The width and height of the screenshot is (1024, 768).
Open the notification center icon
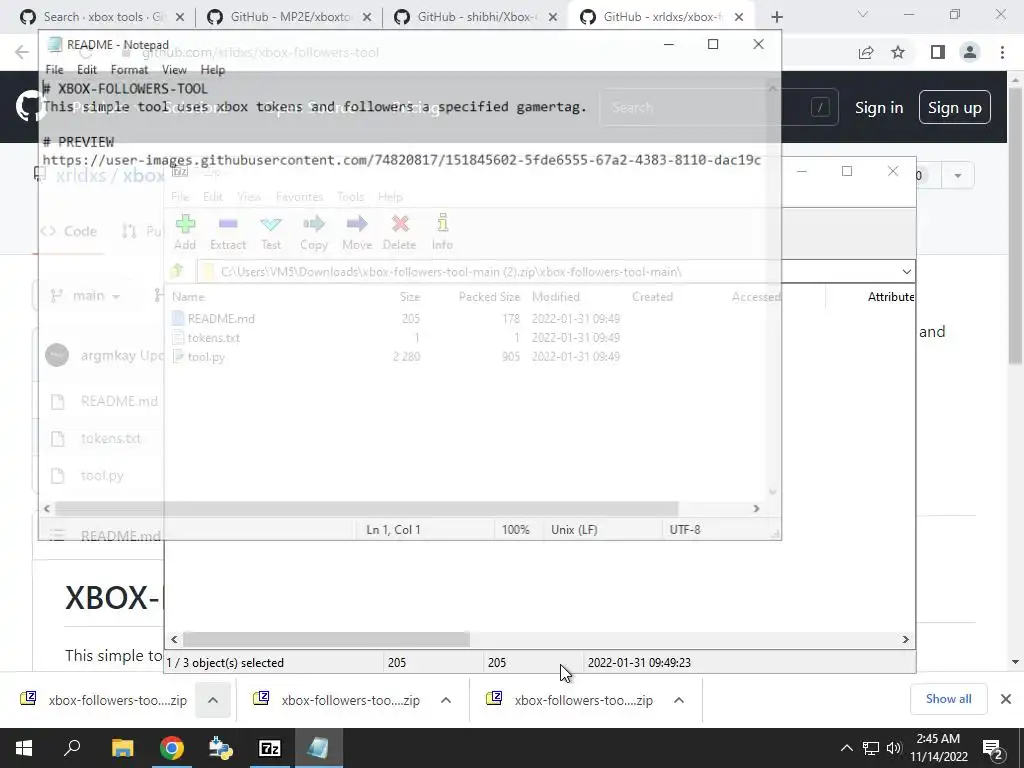tap(993, 750)
